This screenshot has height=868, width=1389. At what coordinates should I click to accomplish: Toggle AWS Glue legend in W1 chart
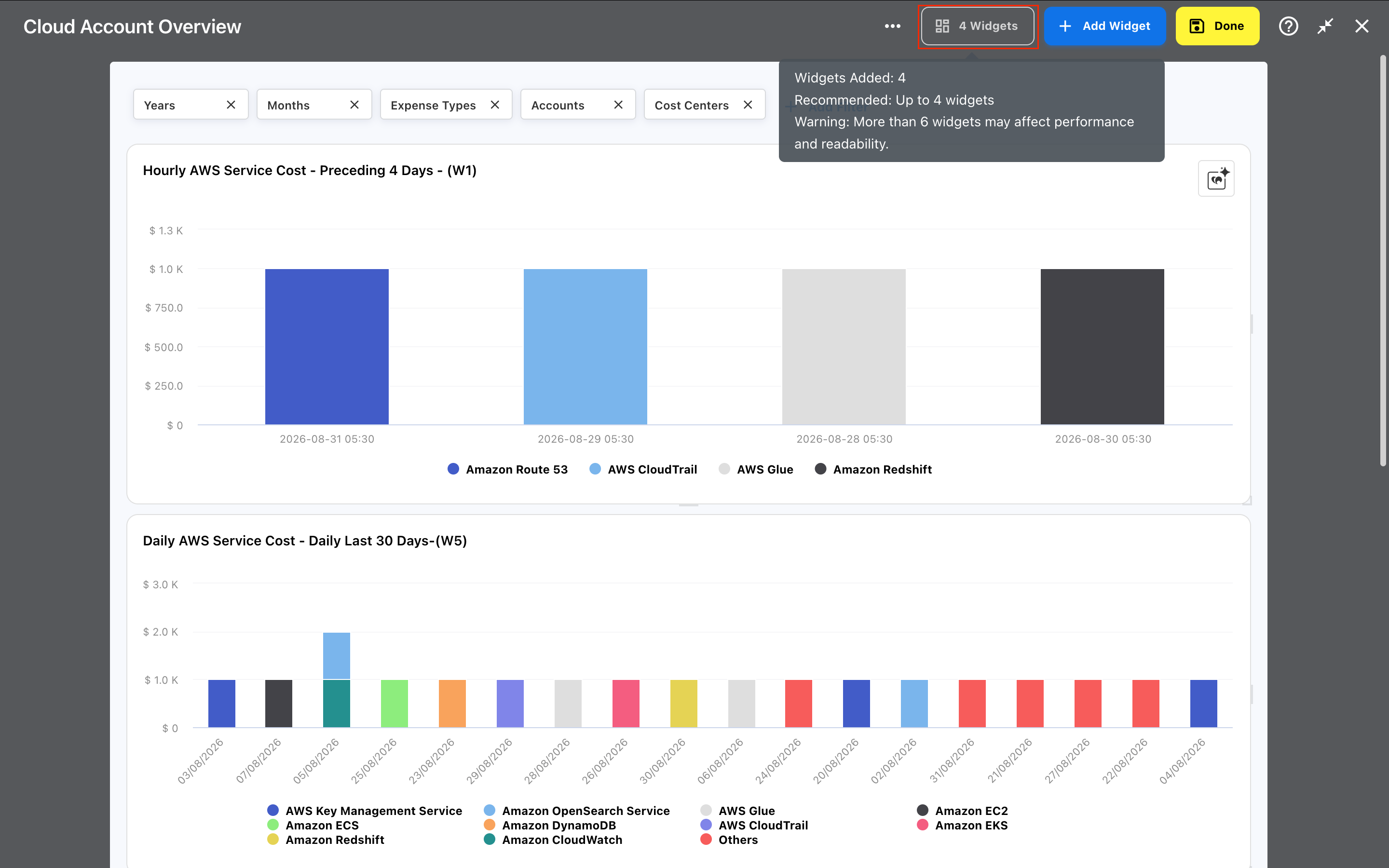point(755,469)
